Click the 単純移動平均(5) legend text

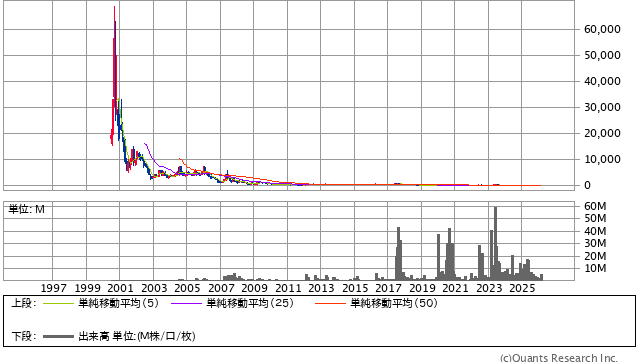pyautogui.click(x=118, y=303)
